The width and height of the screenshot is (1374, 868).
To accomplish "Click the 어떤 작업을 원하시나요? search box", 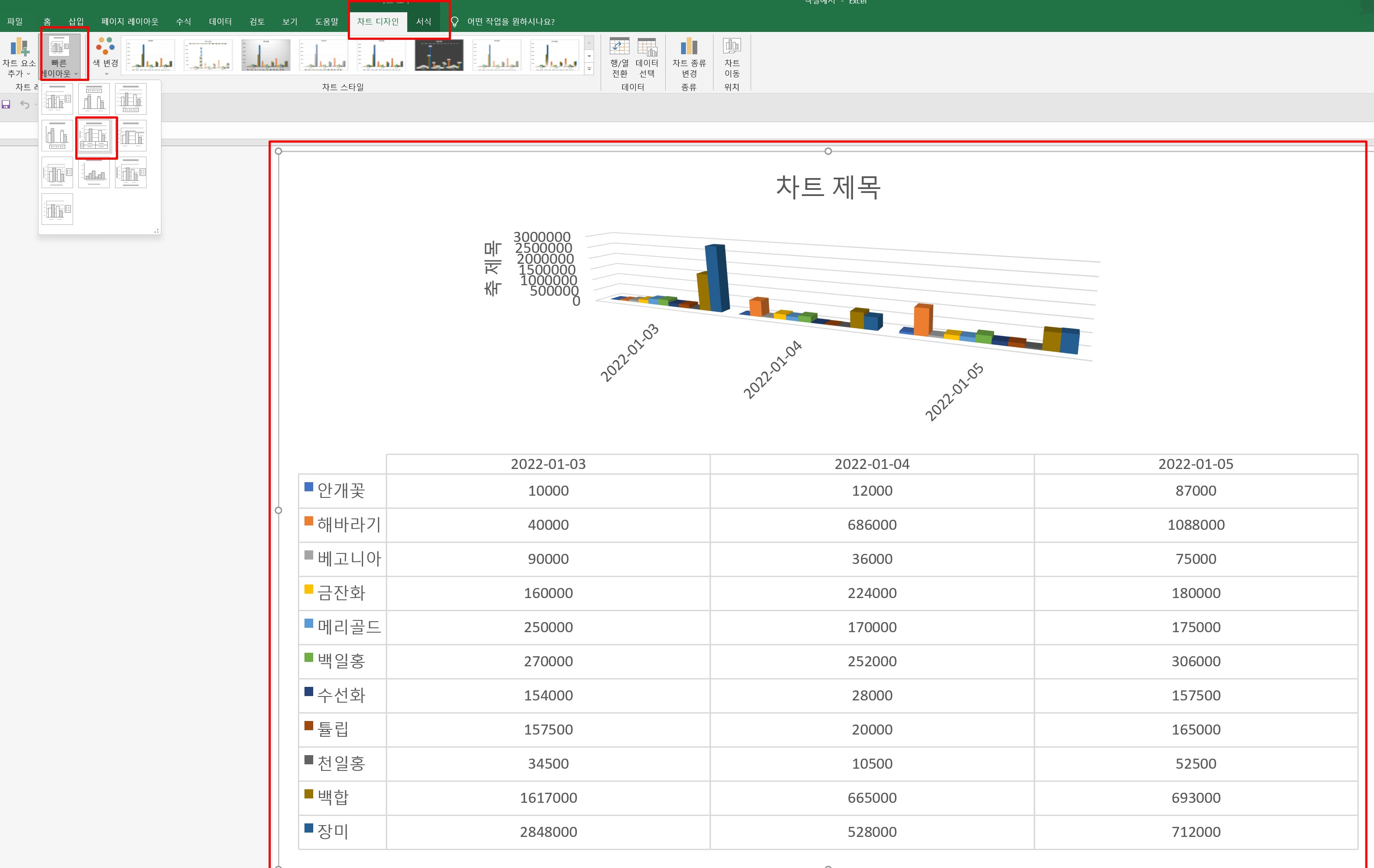I will tap(510, 22).
